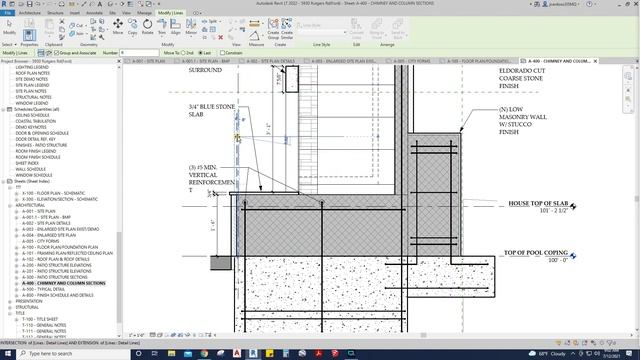Activate the Copy tool
640x360 pixels.
pyautogui.click(x=133, y=27)
